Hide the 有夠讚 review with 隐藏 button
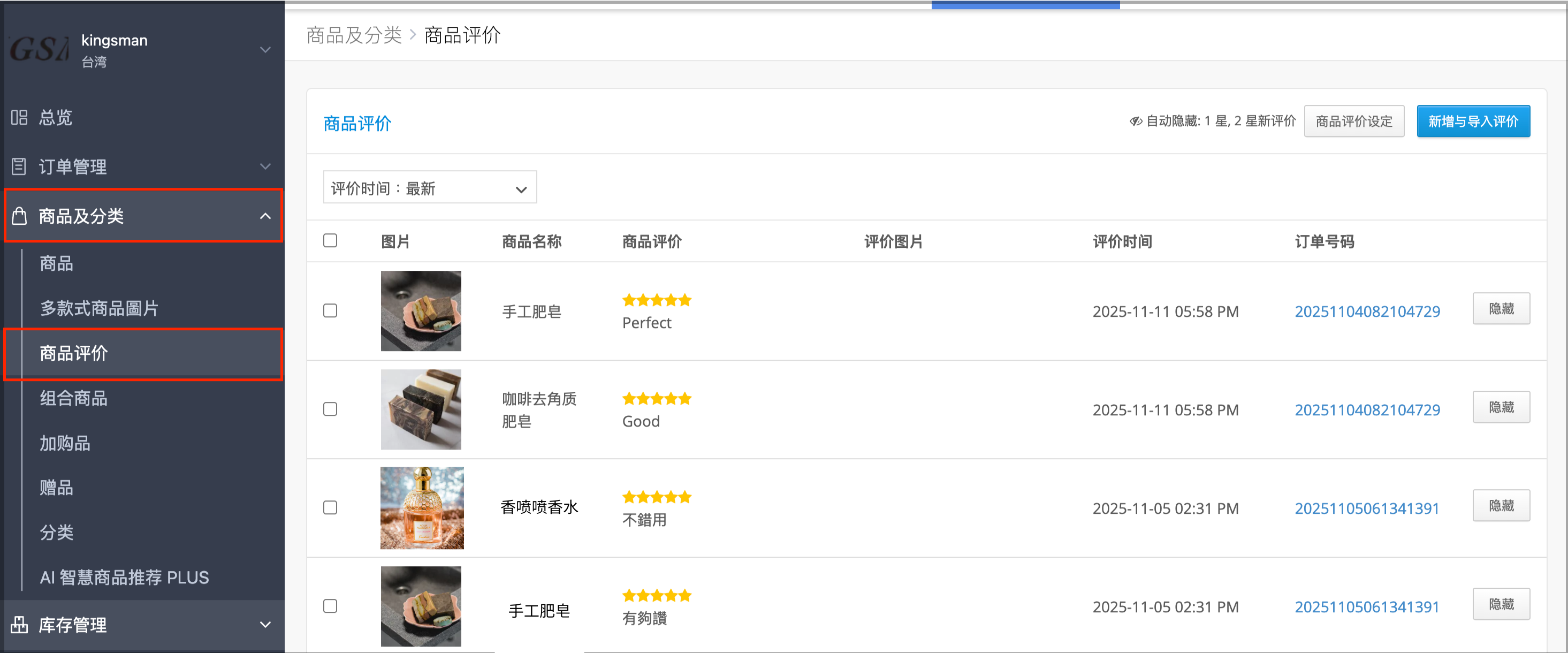 1501,604
